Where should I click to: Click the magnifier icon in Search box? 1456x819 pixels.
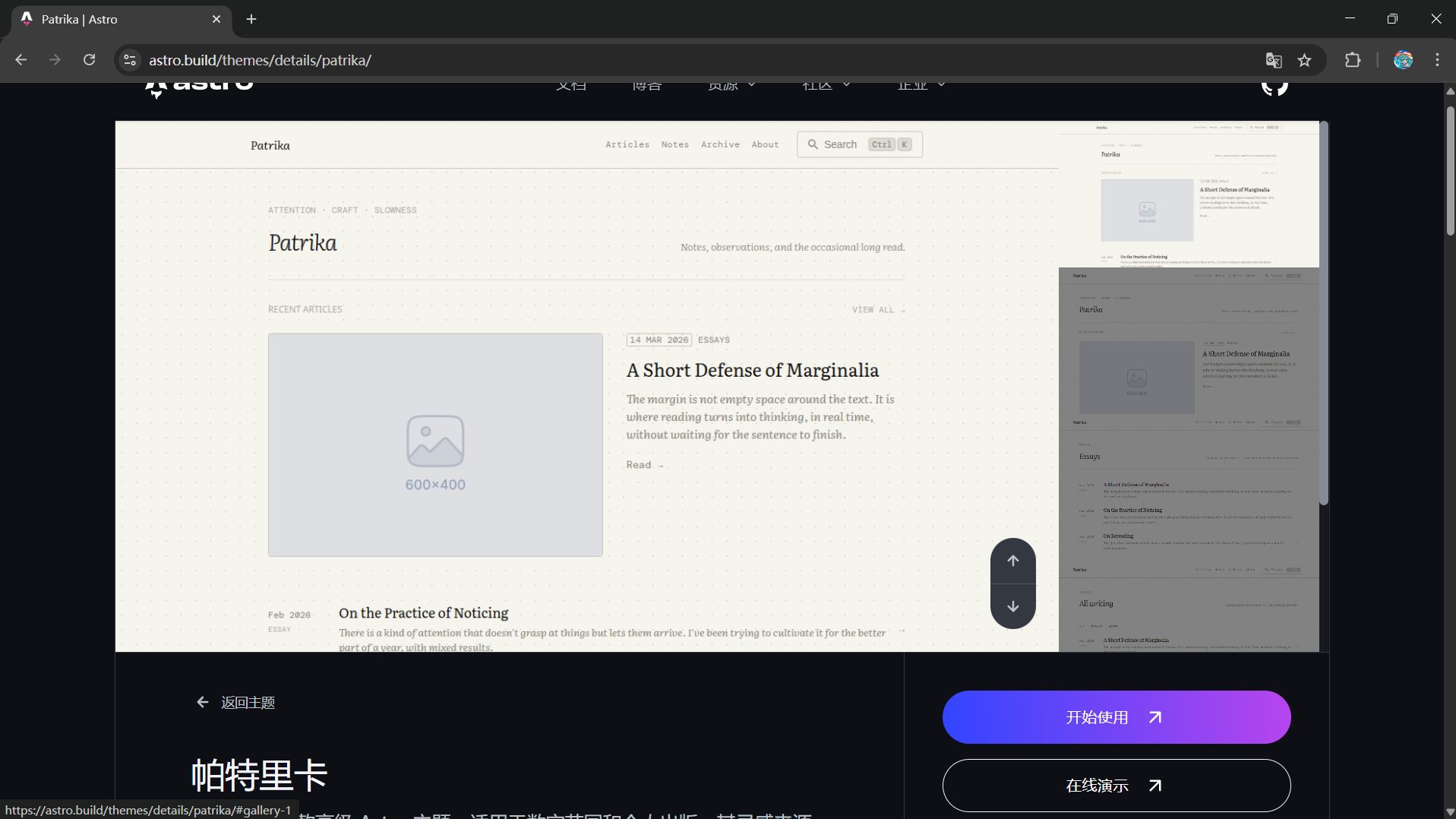tap(813, 144)
